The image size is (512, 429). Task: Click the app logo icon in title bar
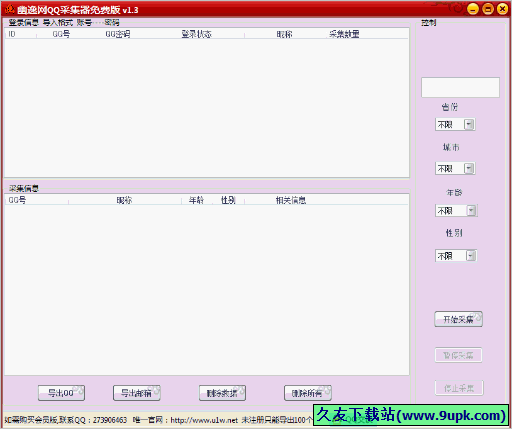click(10, 9)
